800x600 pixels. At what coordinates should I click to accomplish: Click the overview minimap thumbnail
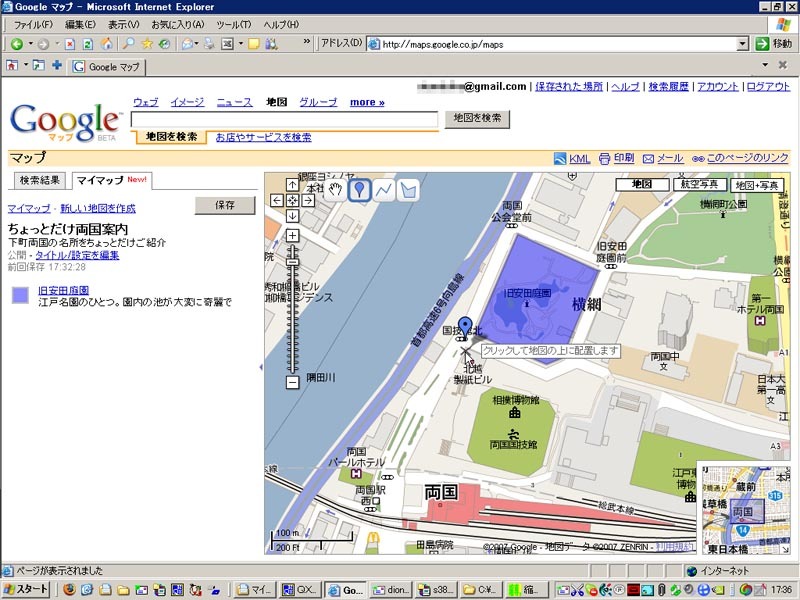pos(744,510)
